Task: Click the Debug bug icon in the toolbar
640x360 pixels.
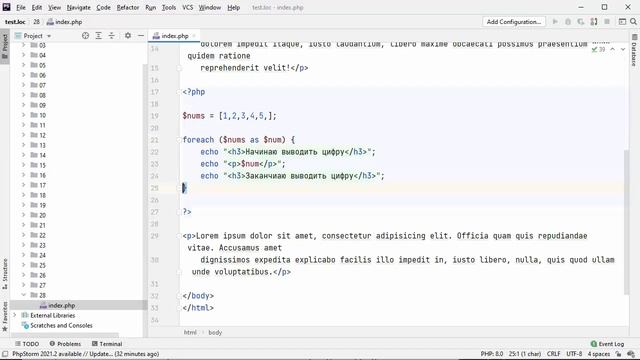Action: pos(568,22)
